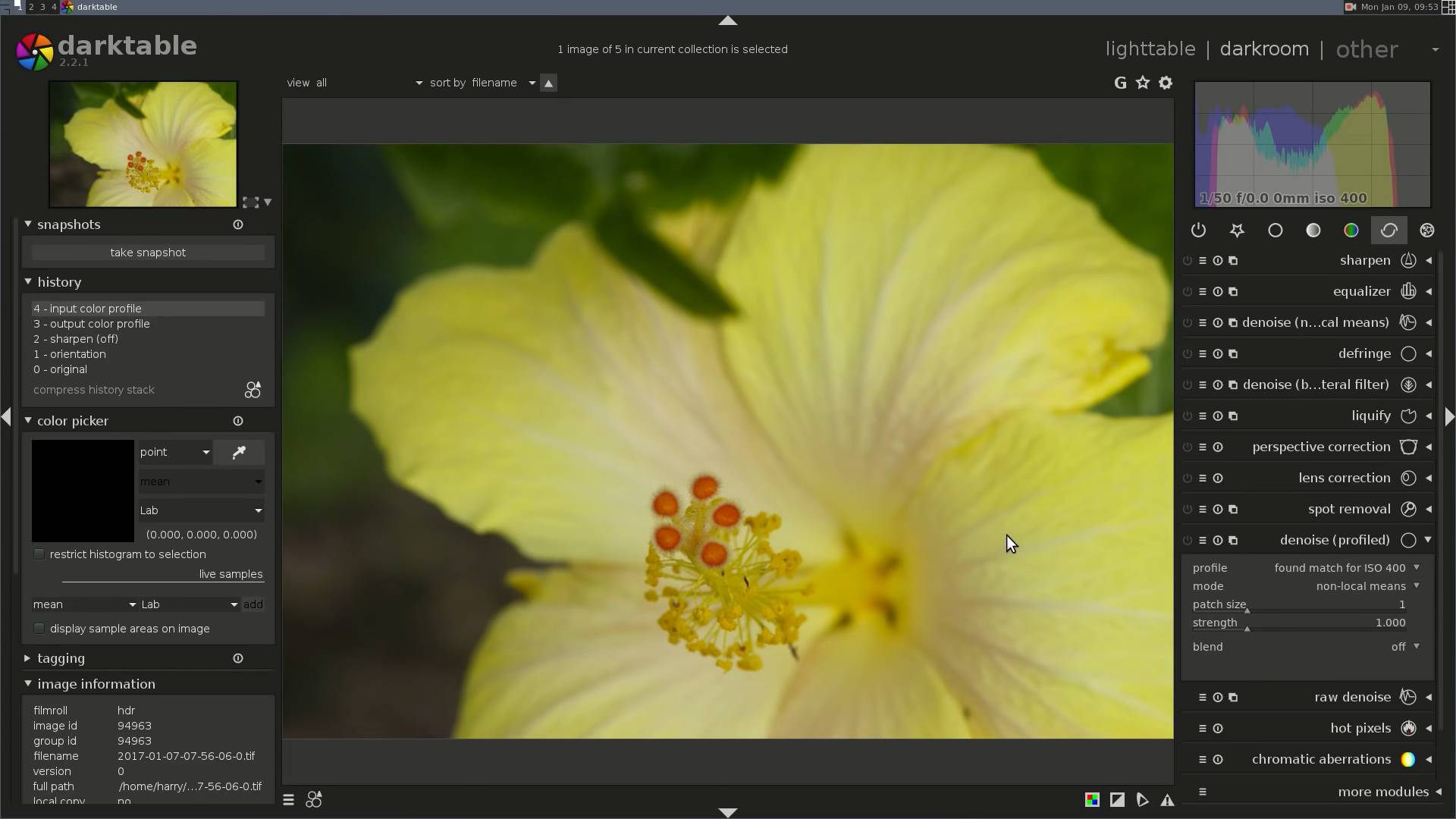Viewport: 1456px width, 819px height.
Task: Open the global preferences gear icon
Action: click(1166, 83)
